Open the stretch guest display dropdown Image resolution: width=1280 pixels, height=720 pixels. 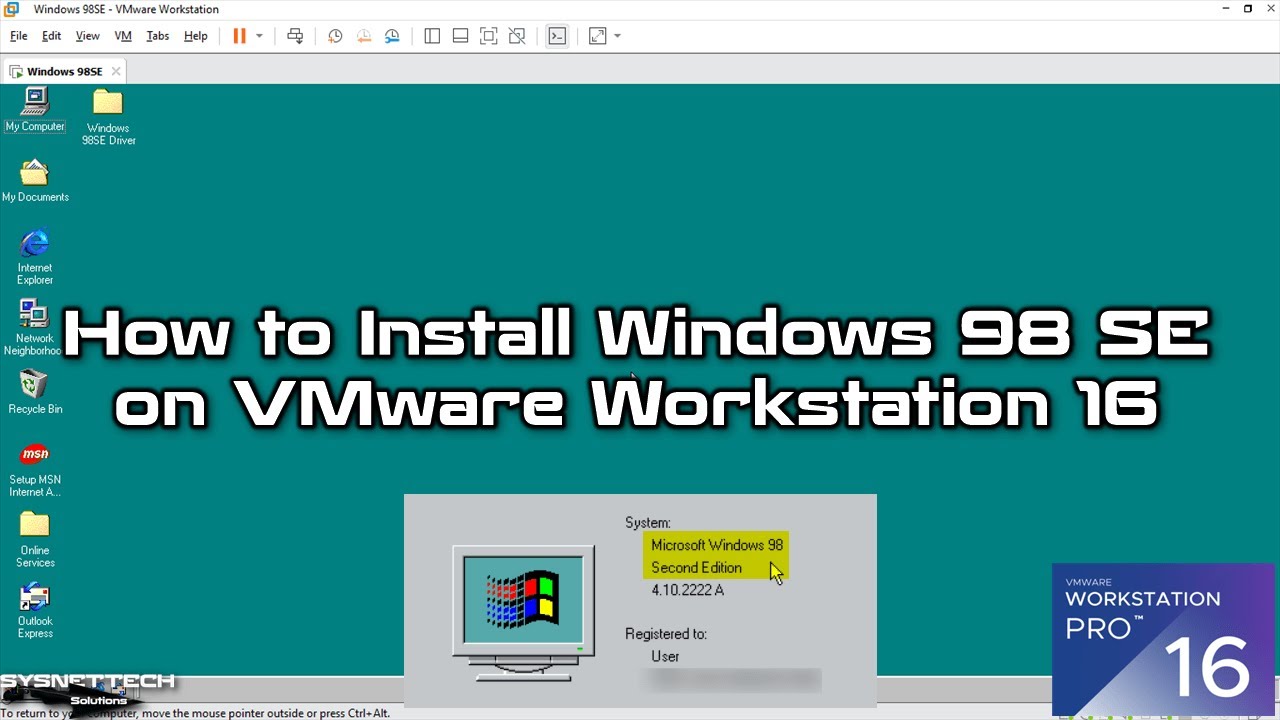click(x=617, y=35)
